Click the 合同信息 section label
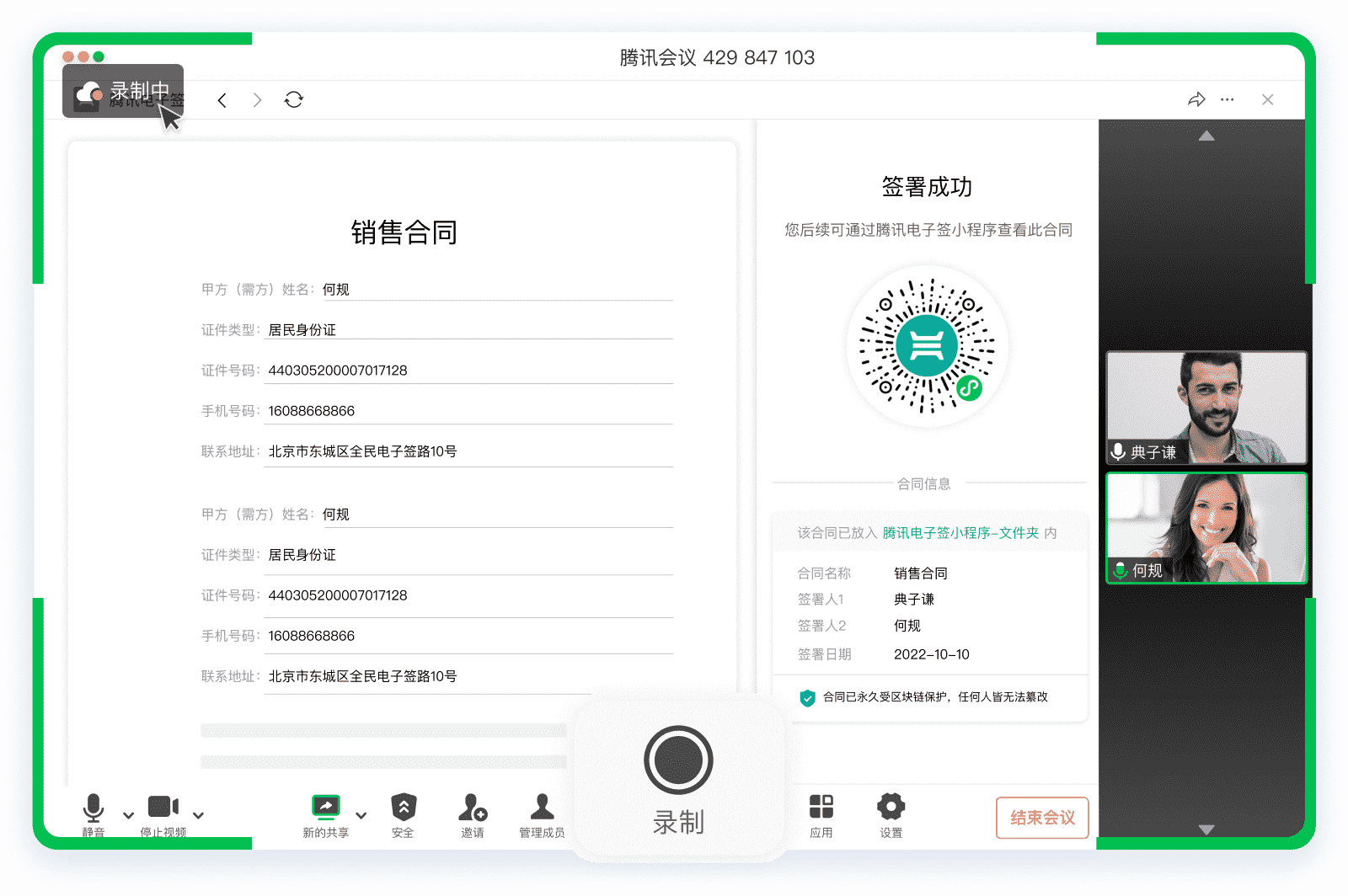This screenshot has width=1348, height=896. pos(924,484)
